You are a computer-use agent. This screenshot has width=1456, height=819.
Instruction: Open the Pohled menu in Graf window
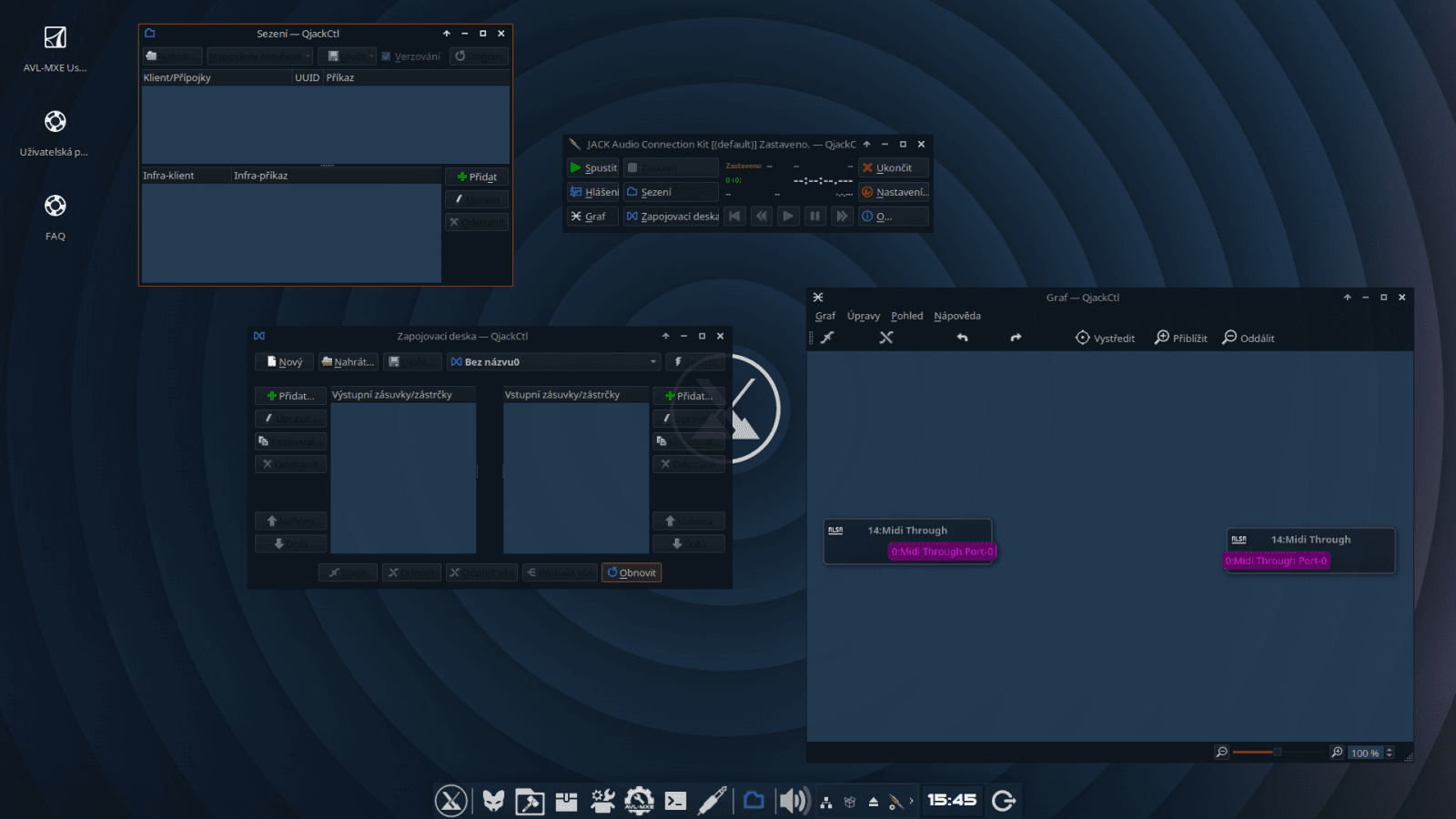(906, 316)
